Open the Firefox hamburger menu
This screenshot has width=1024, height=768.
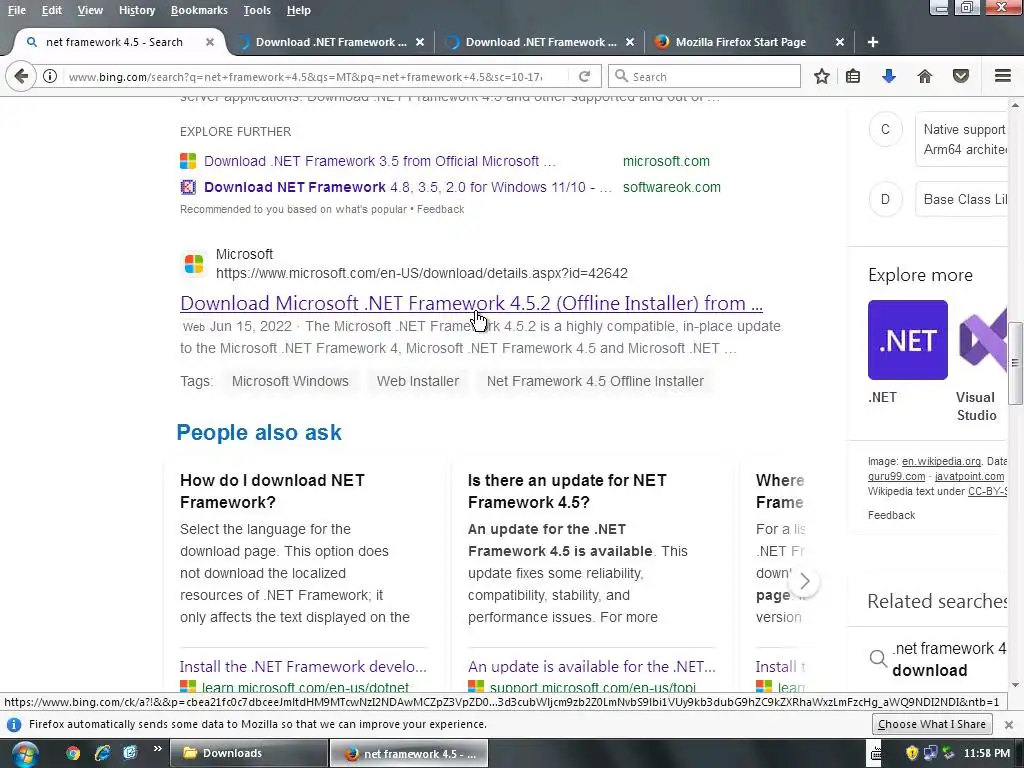(1003, 76)
